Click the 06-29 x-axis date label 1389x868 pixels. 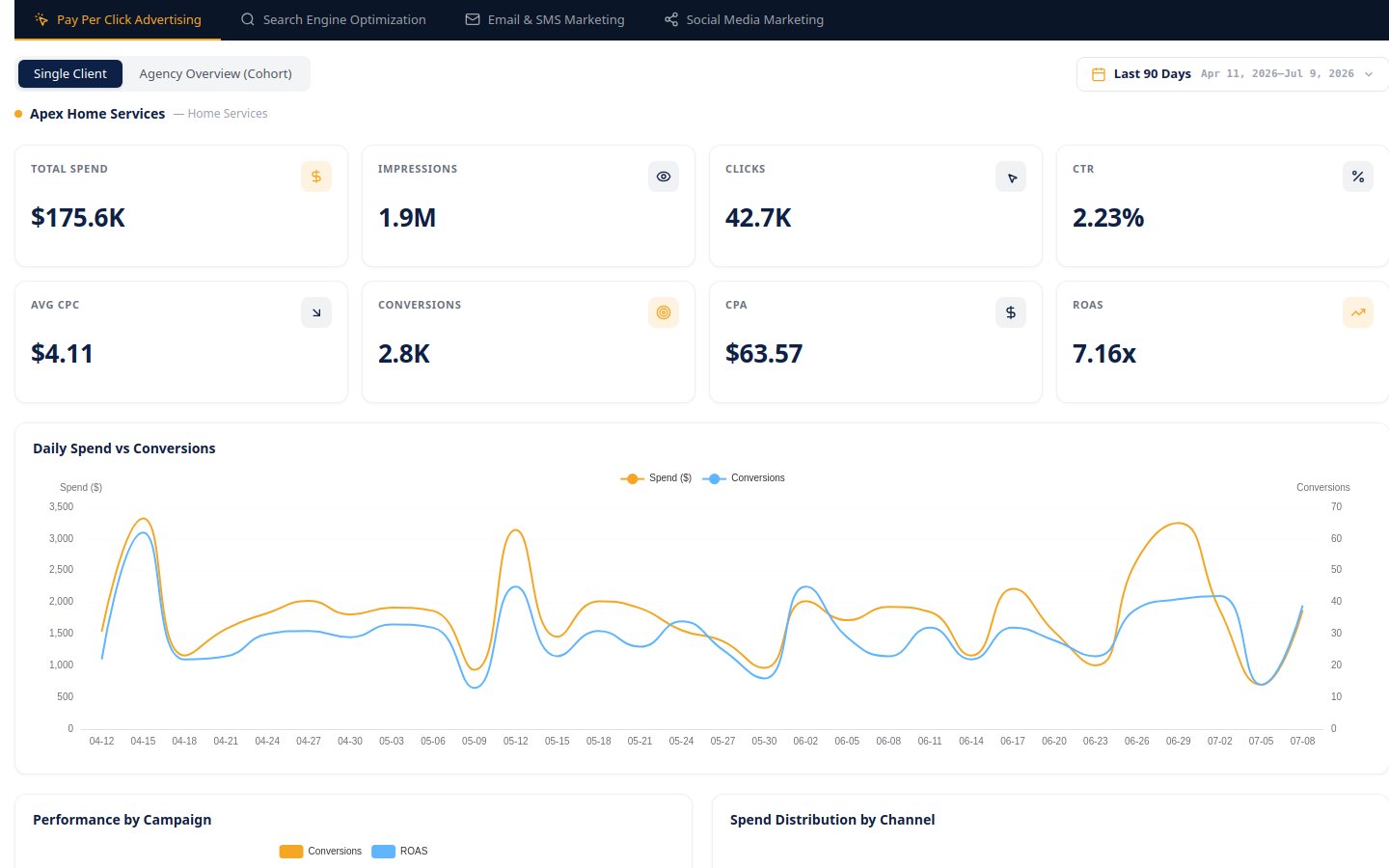1179,742
